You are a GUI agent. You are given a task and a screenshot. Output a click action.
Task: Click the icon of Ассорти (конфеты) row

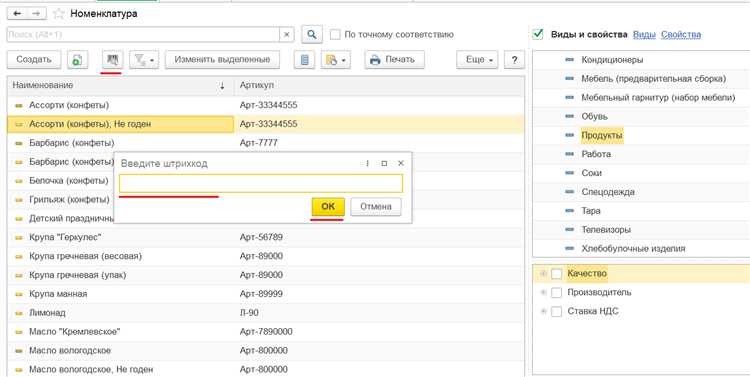[19, 105]
